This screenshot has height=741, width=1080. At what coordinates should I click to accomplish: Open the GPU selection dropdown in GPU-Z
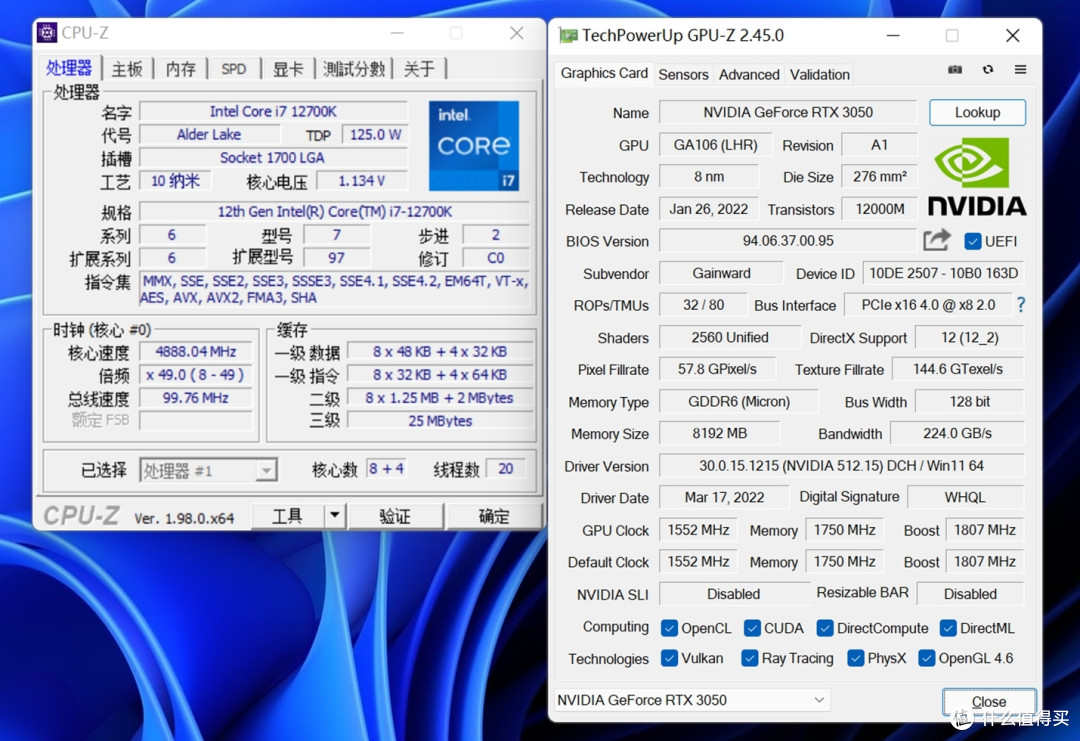click(x=692, y=700)
